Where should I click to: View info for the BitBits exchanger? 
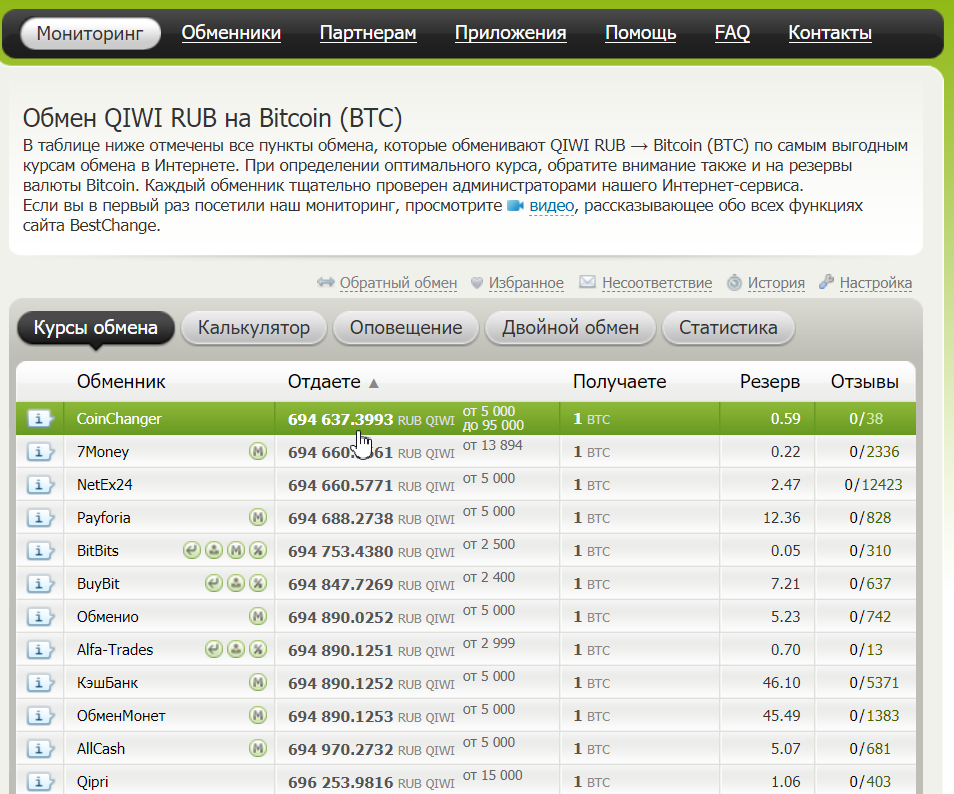[x=40, y=551]
